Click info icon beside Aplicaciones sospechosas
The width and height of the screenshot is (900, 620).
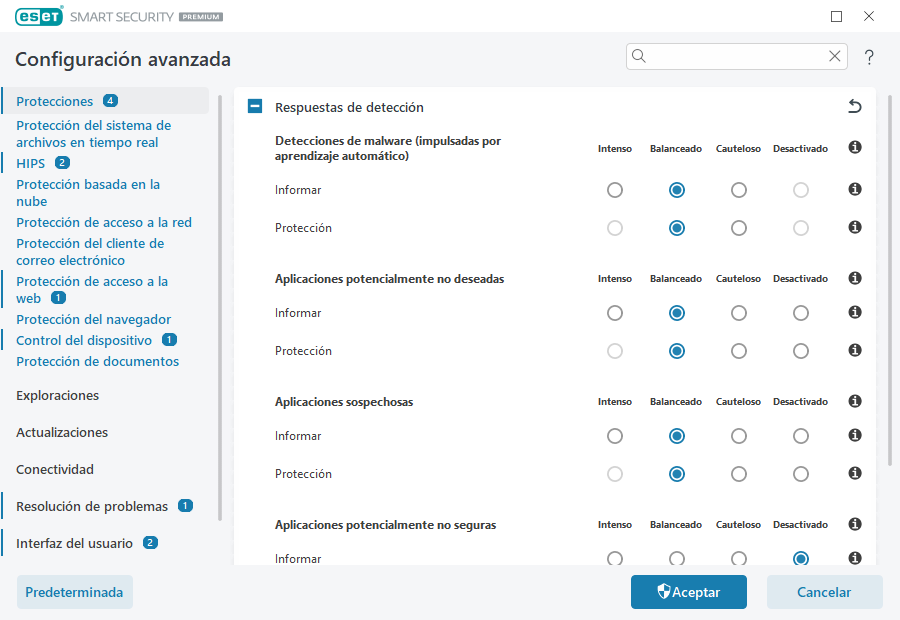click(854, 401)
